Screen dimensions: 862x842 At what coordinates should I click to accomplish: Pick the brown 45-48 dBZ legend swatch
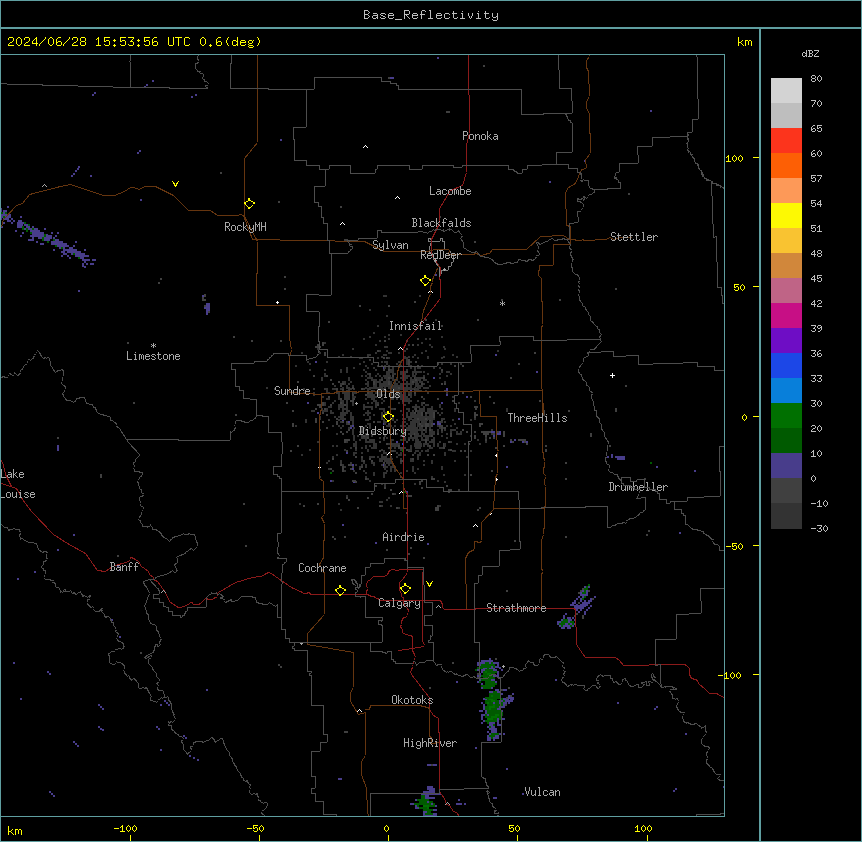pos(786,265)
